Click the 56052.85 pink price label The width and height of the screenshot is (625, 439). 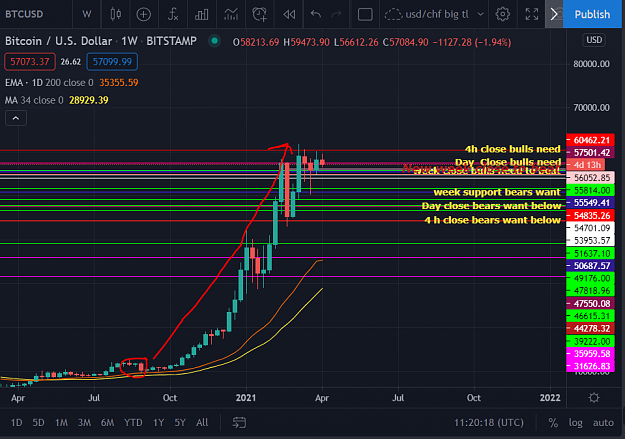coord(590,177)
